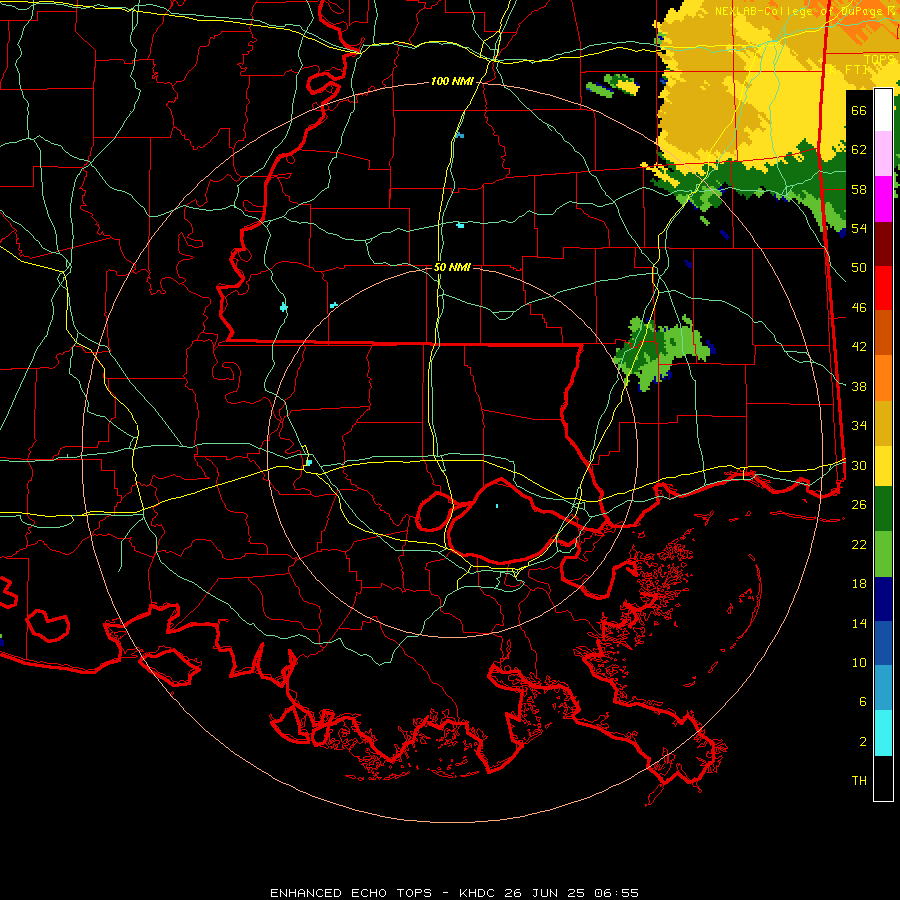Click the legend value 10
Viewport: 900px width, 900px height.
pyautogui.click(x=859, y=662)
